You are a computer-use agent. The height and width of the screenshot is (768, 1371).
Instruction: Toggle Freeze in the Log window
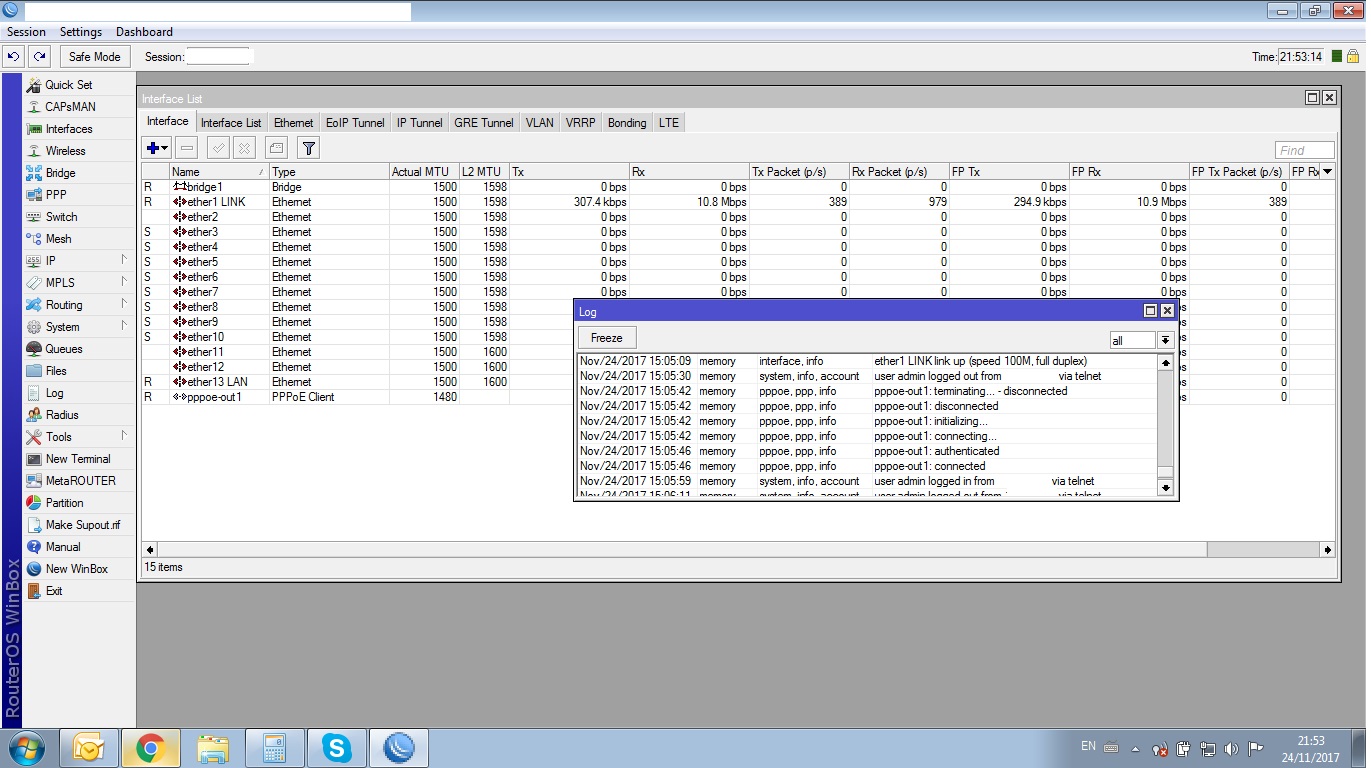coord(607,338)
